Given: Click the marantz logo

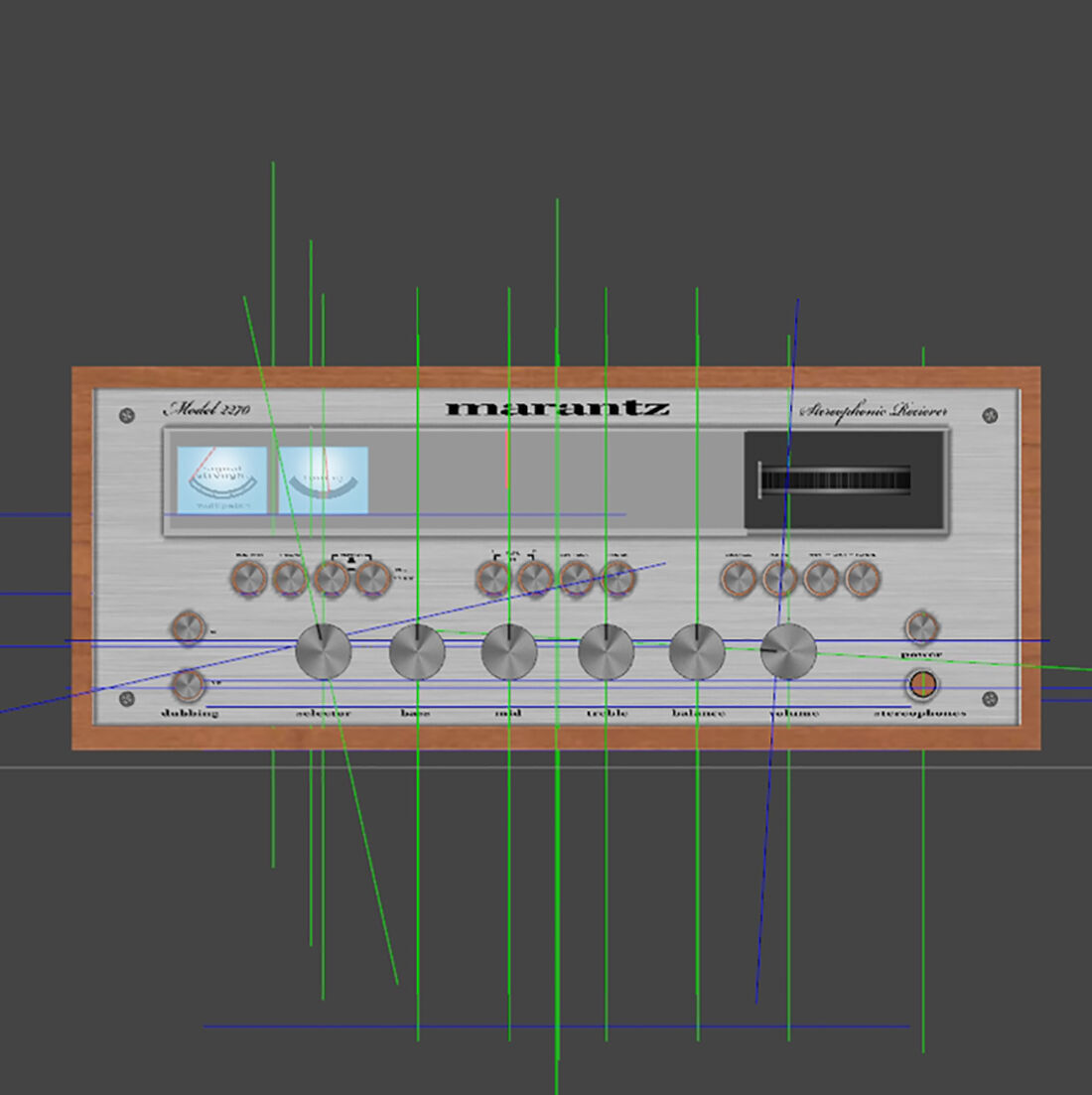Looking at the screenshot, I should point(557,408).
